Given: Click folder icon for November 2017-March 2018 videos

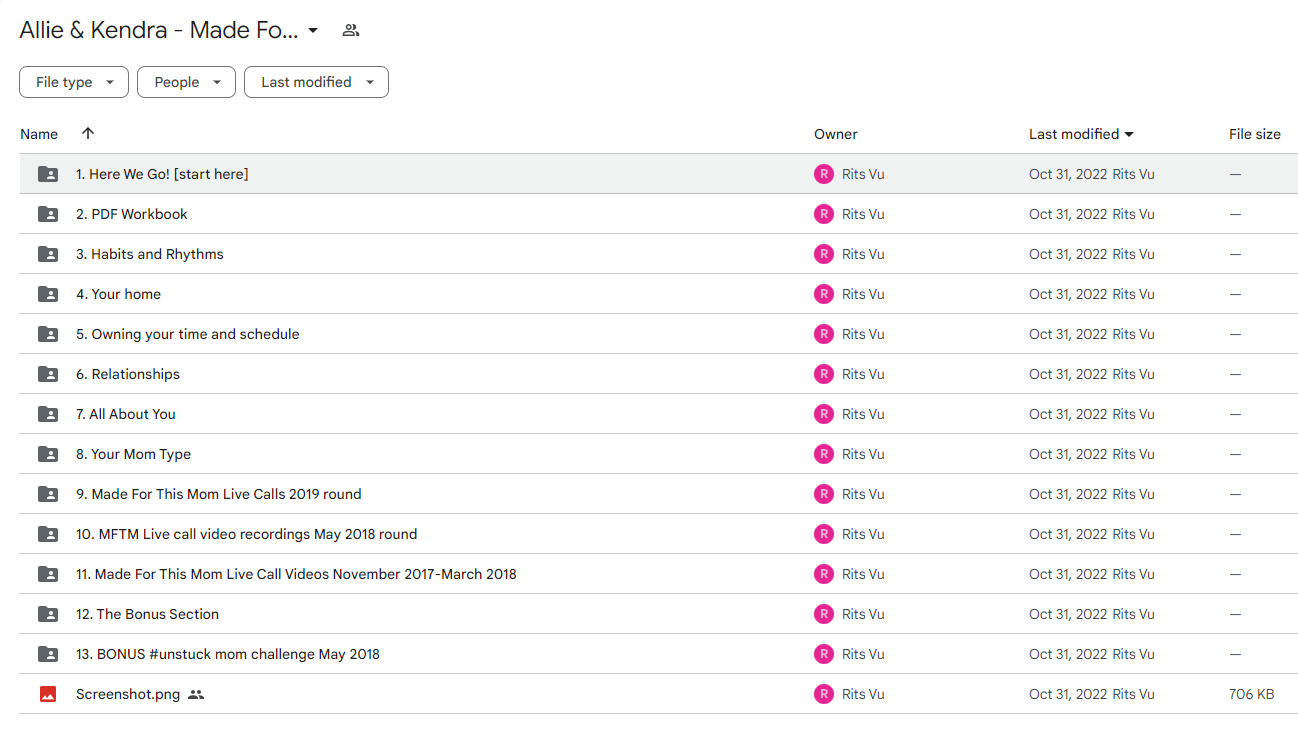Looking at the screenshot, I should click(48, 574).
